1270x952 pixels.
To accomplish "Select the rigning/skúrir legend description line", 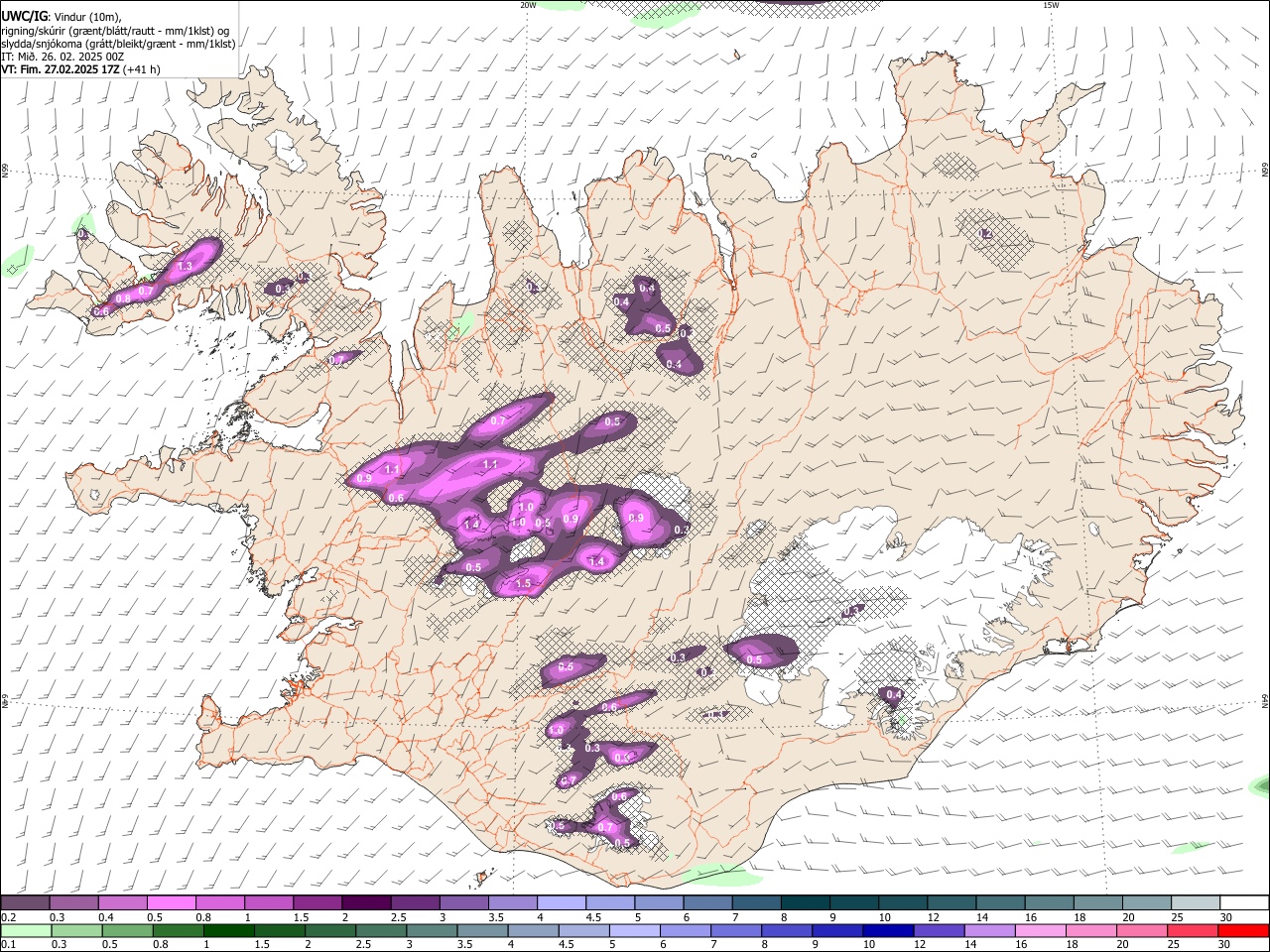I will tap(115, 31).
